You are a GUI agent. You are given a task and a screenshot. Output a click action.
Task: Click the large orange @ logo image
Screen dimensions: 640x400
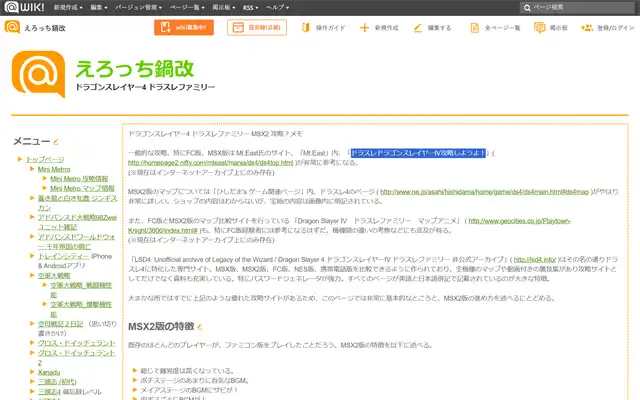[x=38, y=74]
